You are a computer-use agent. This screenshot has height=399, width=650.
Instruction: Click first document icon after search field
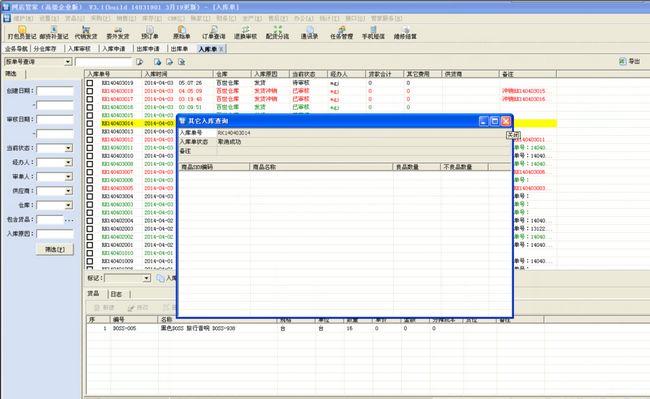158,62
